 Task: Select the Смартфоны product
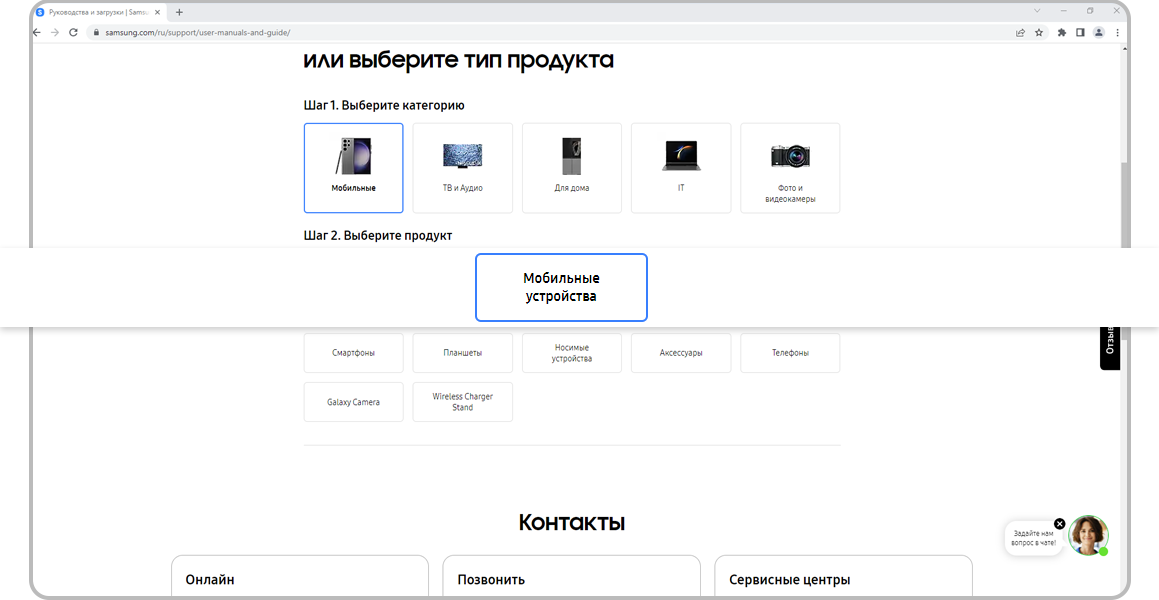353,352
